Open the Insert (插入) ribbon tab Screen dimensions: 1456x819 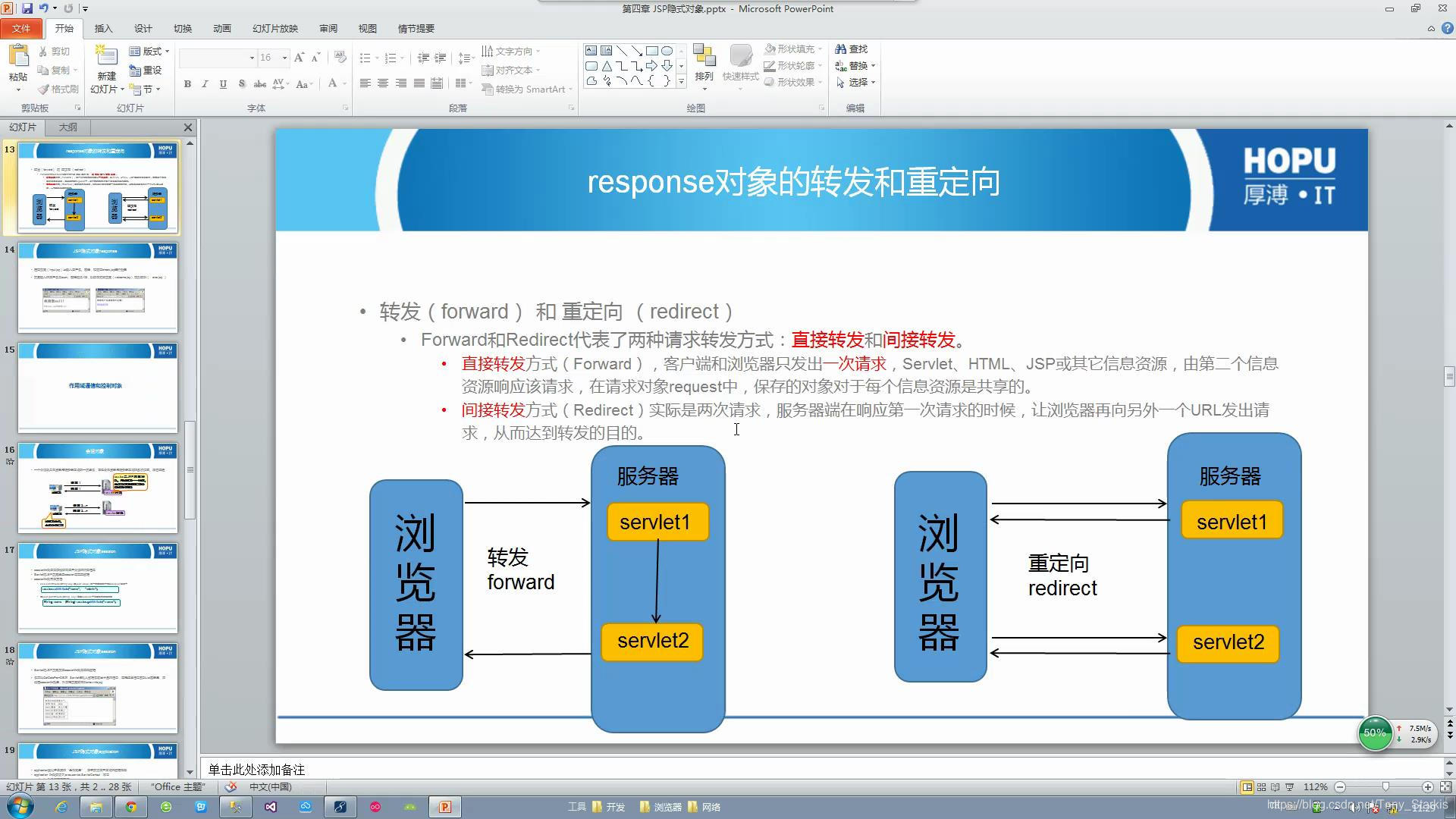pyautogui.click(x=103, y=28)
